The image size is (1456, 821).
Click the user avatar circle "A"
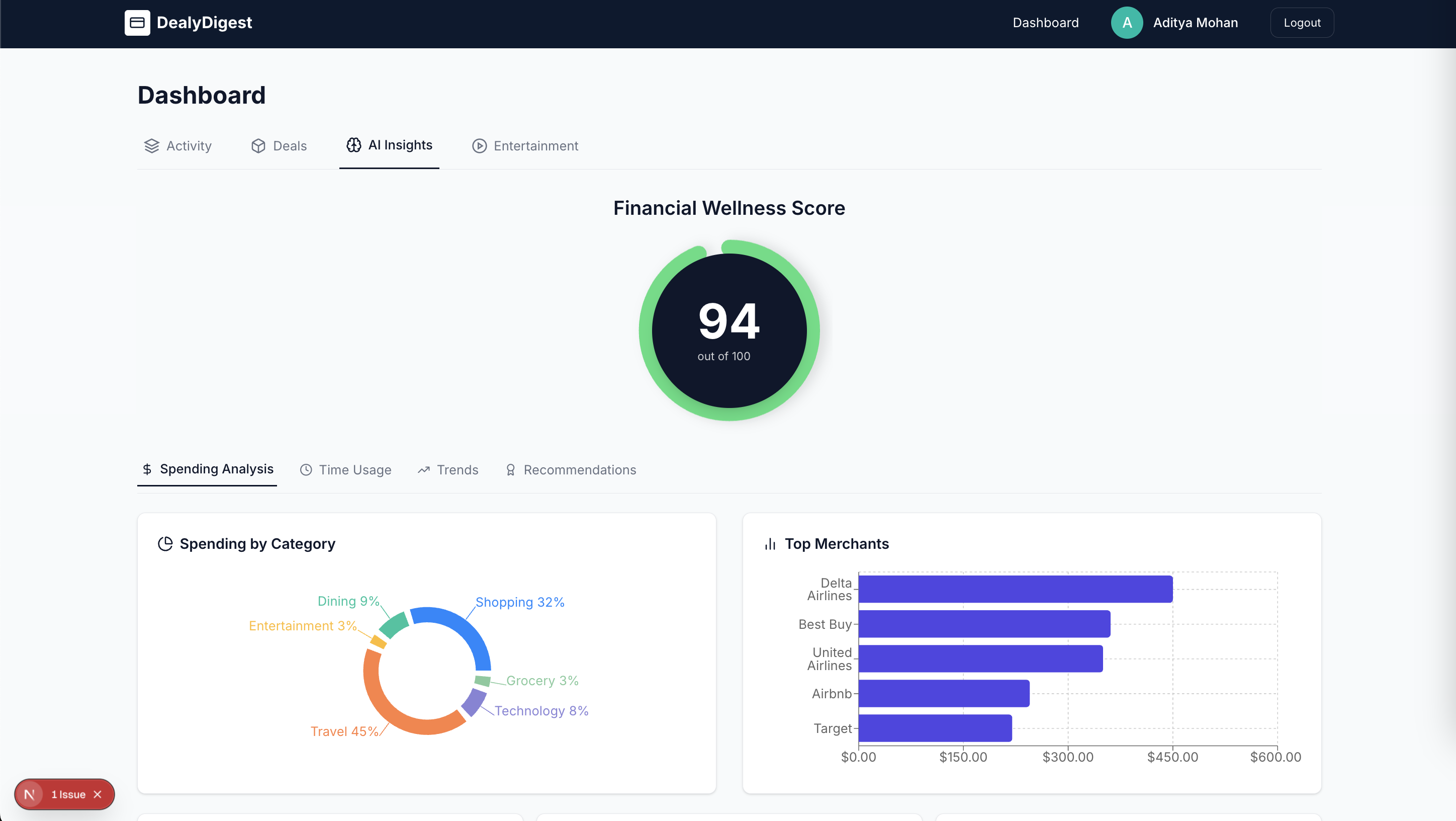point(1127,23)
